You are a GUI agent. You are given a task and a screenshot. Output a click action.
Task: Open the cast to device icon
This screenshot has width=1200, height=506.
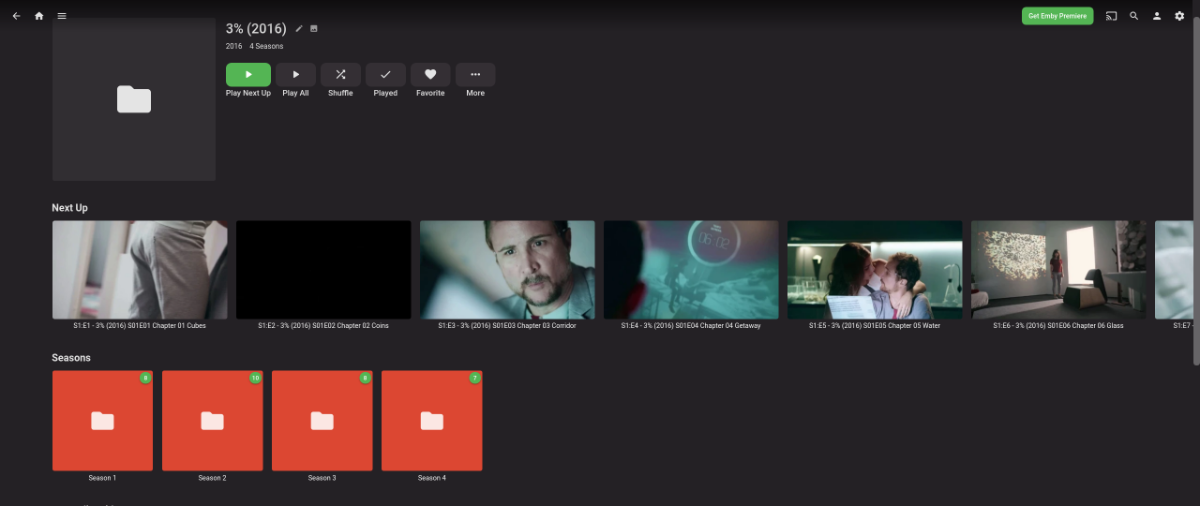coord(1111,16)
